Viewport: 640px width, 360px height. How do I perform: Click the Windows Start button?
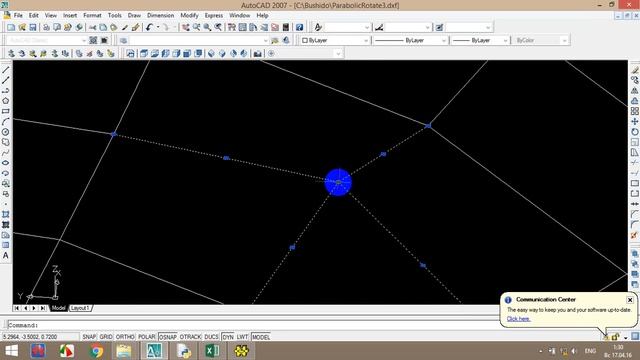click(11, 351)
